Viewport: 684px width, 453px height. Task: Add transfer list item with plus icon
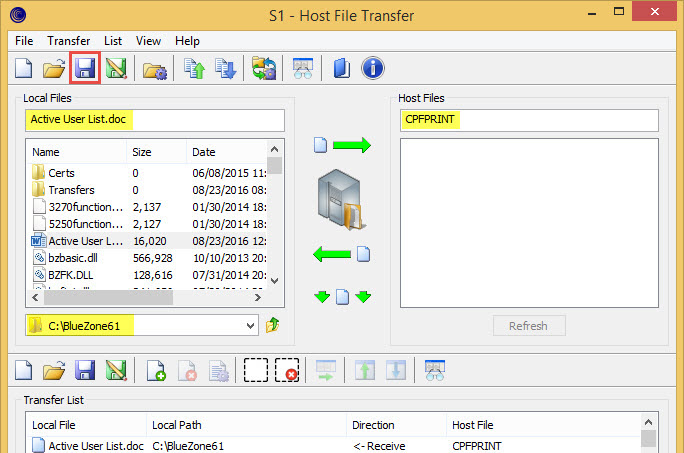156,371
